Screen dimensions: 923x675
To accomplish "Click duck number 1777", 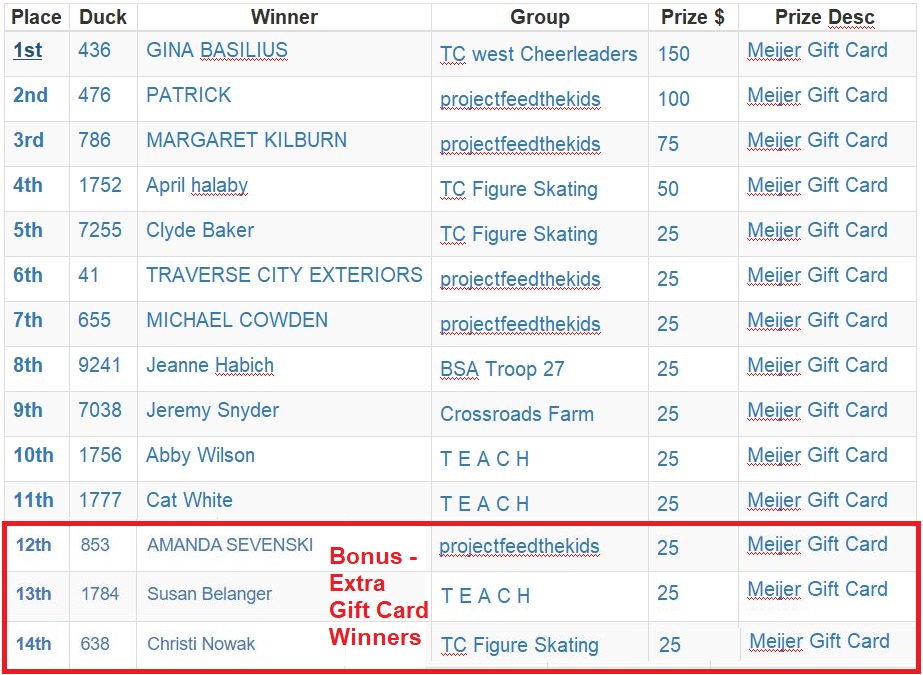I will coord(100,500).
